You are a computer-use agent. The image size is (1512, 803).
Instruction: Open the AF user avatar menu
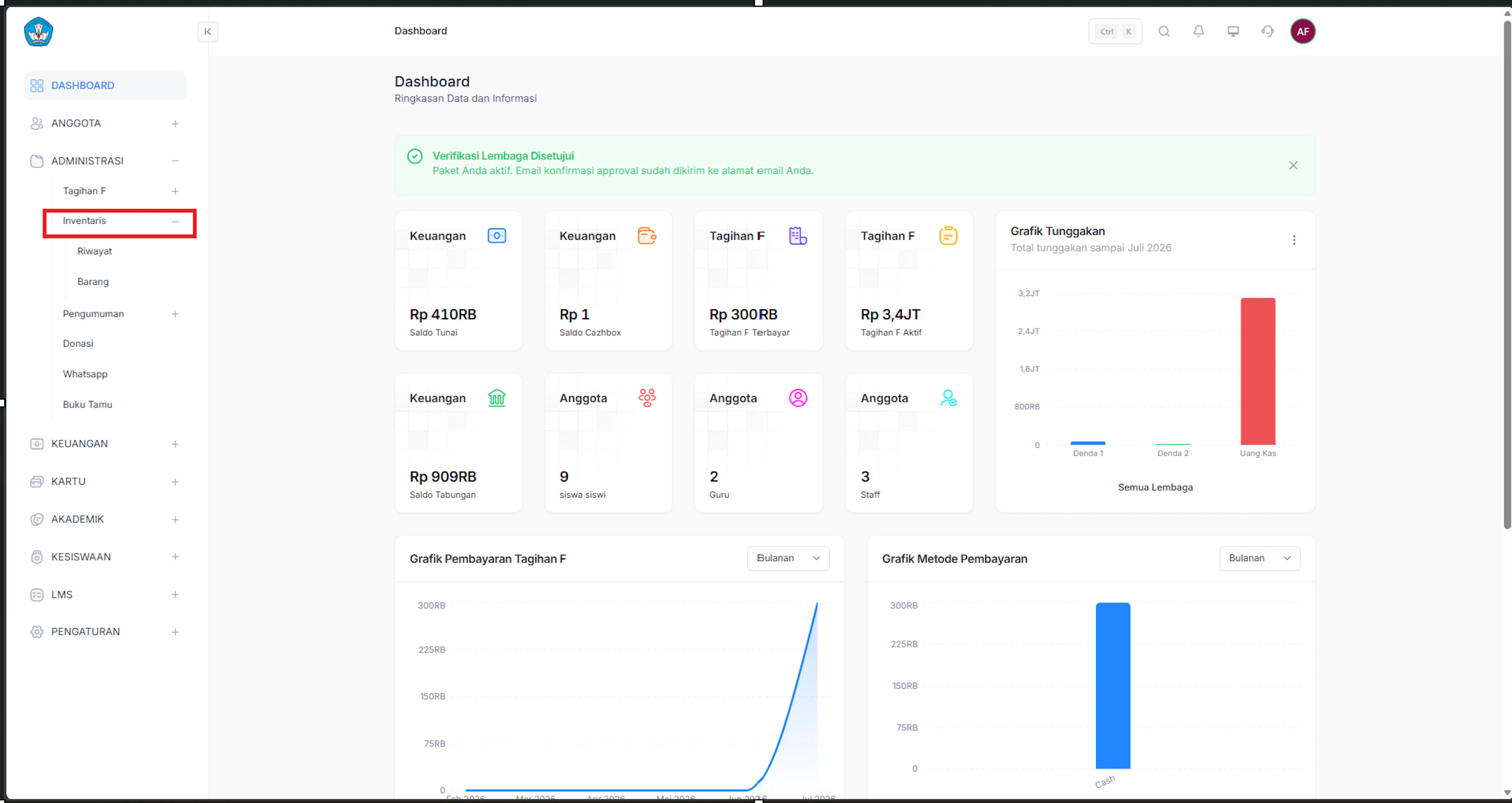(x=1303, y=32)
